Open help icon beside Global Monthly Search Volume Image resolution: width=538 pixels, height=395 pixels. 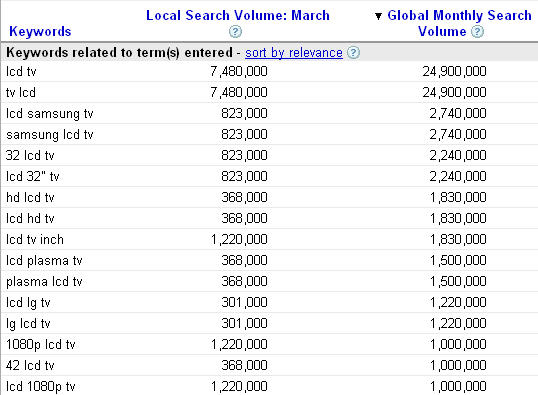(x=477, y=32)
